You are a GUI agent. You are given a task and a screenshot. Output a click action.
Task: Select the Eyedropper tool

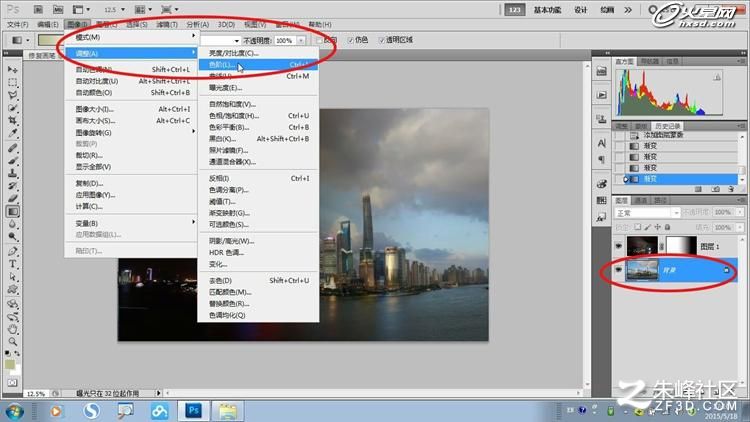(x=12, y=133)
